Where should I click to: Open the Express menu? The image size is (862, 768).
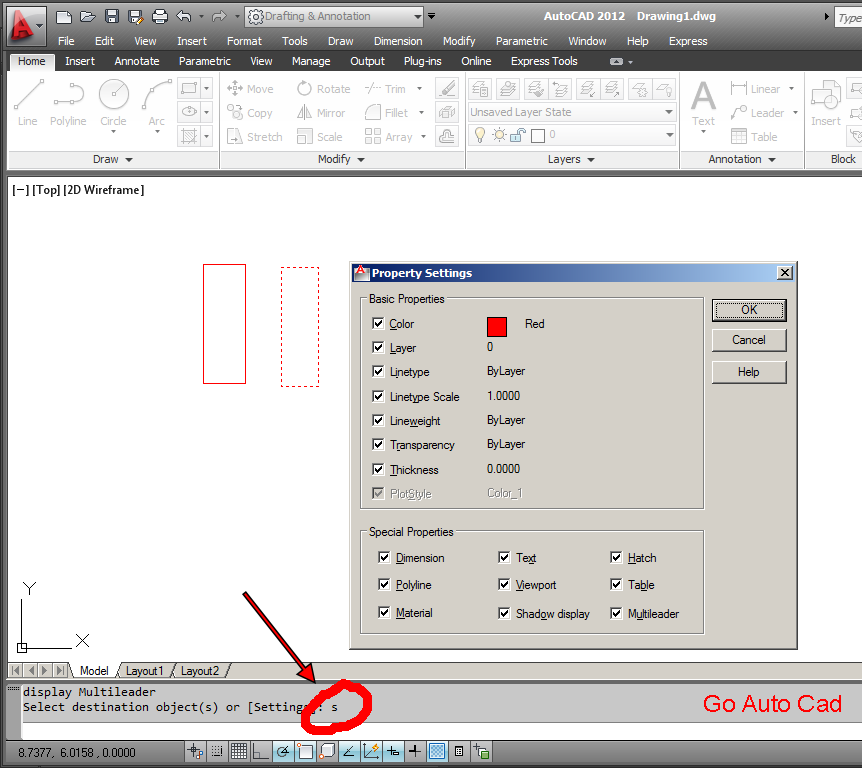688,41
